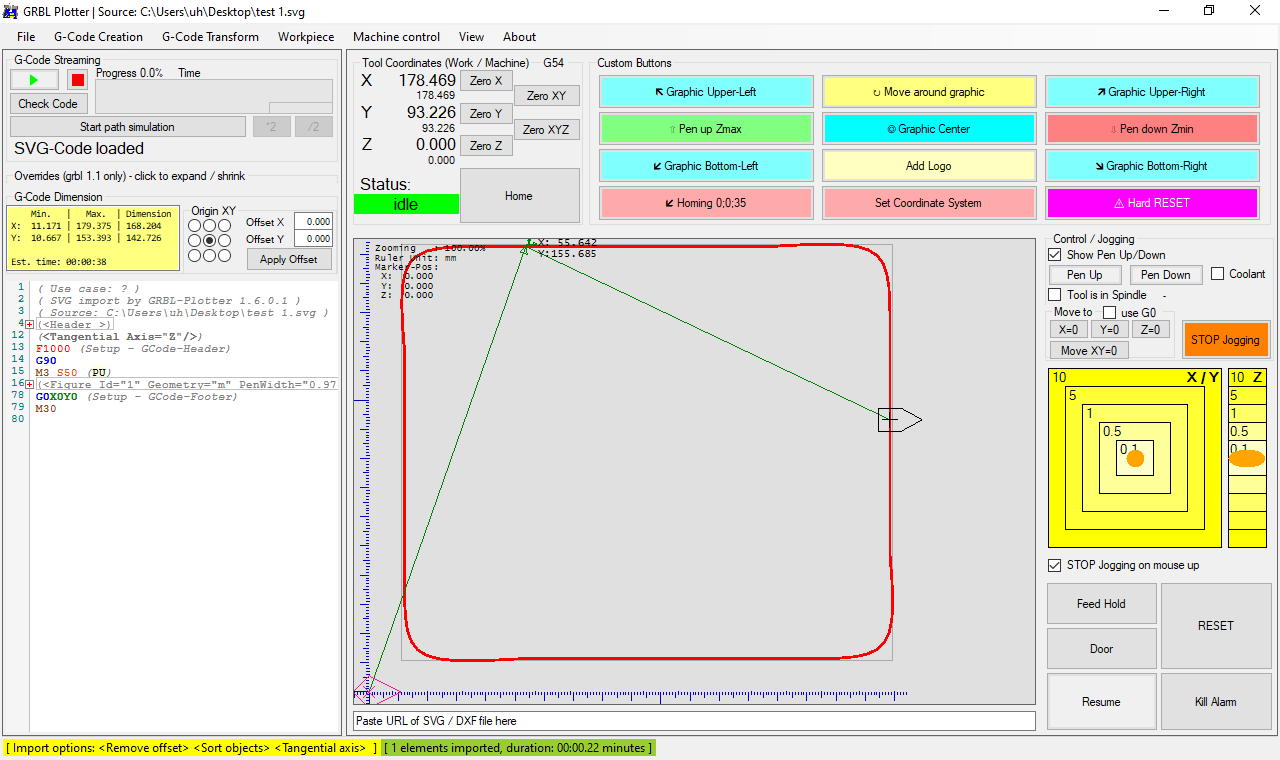Click the Graphic Upper-Left custom button
Viewport: 1280px width, 760px height.
tap(706, 92)
